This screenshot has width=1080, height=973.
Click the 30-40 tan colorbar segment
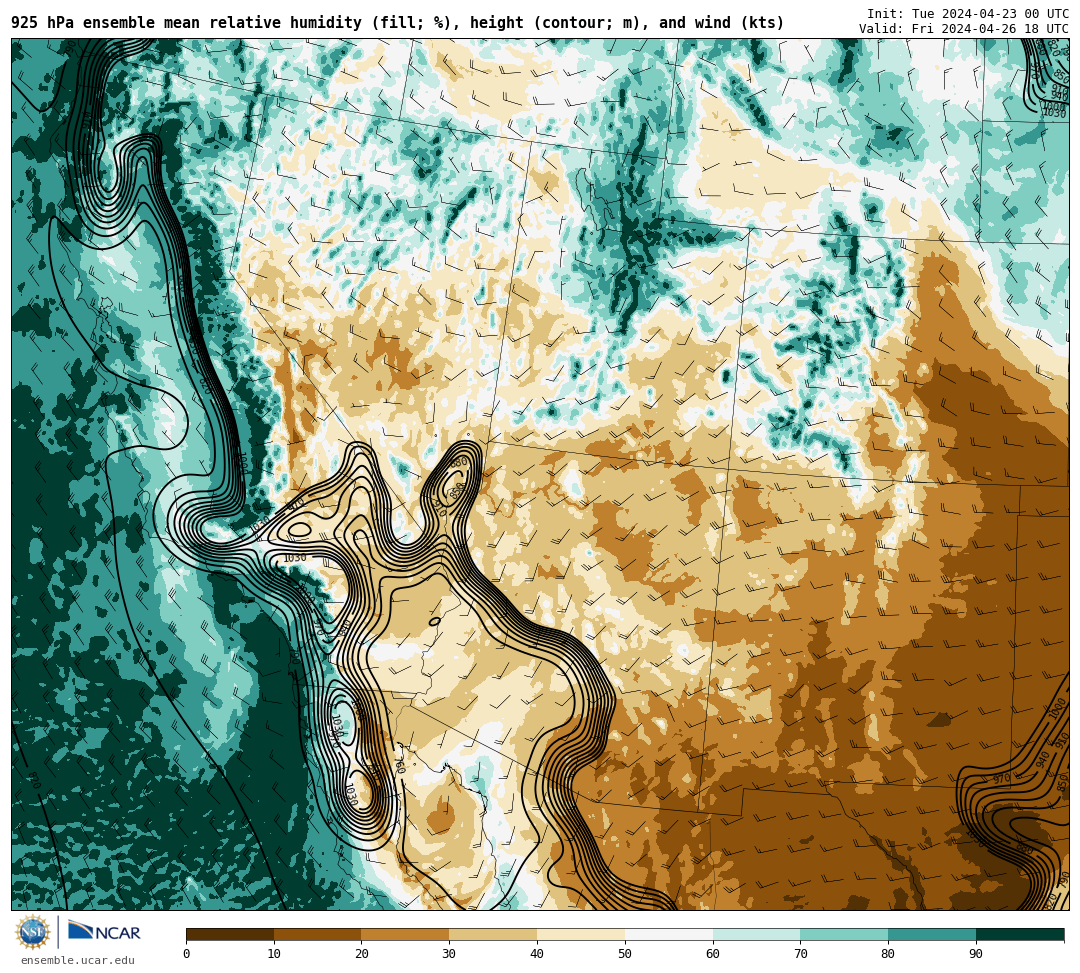point(493,934)
